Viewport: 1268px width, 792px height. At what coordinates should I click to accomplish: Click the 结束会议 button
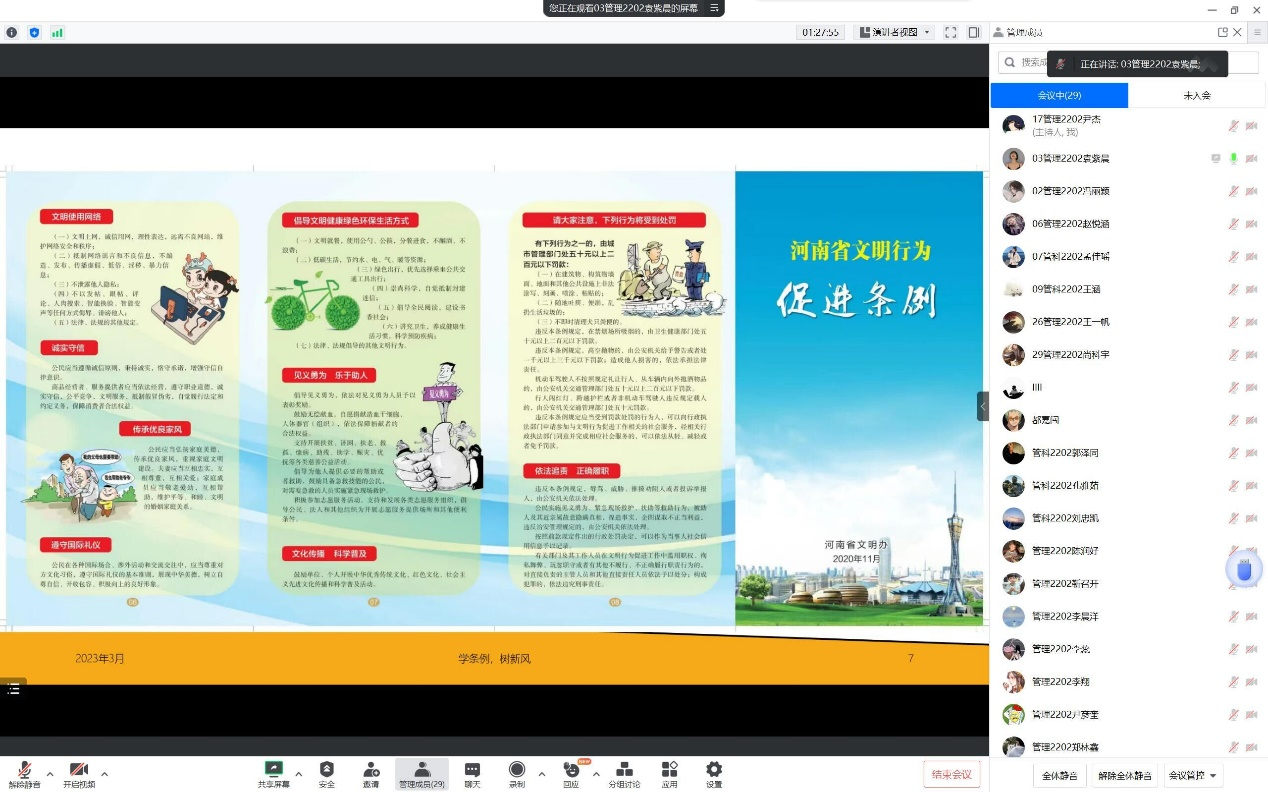point(951,774)
